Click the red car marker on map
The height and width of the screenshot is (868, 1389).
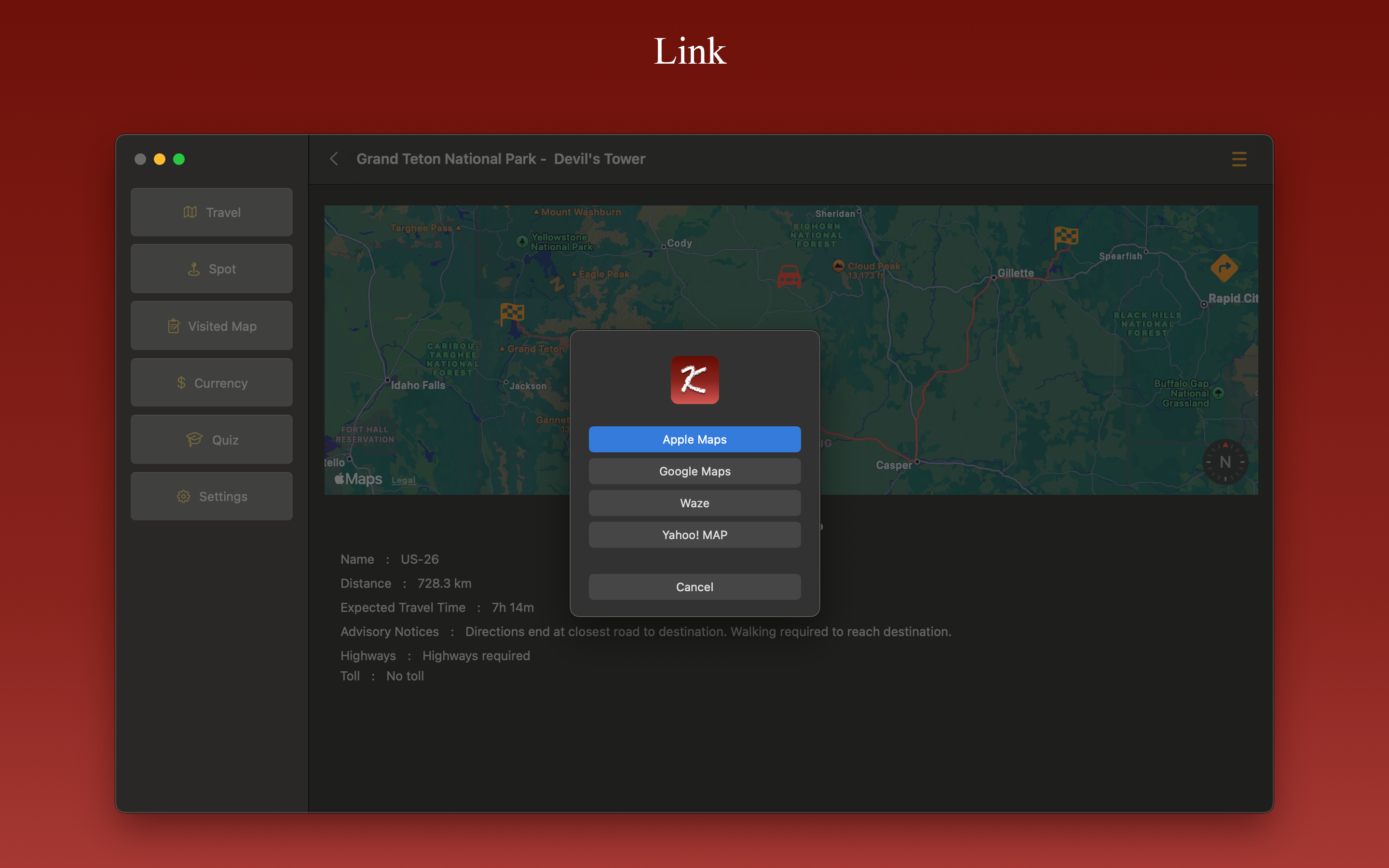[789, 277]
